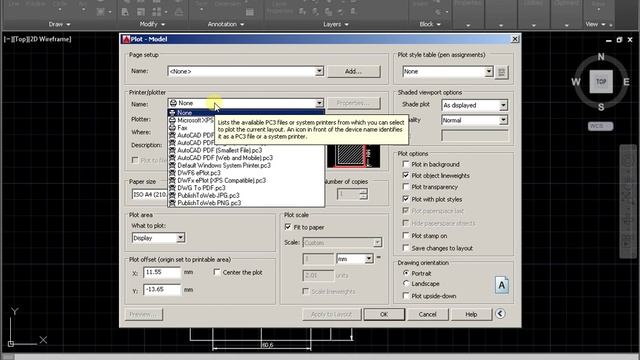Viewport: 640px width, 360px height.
Task: Expand the Layers ribbon panel
Action: (x=336, y=24)
